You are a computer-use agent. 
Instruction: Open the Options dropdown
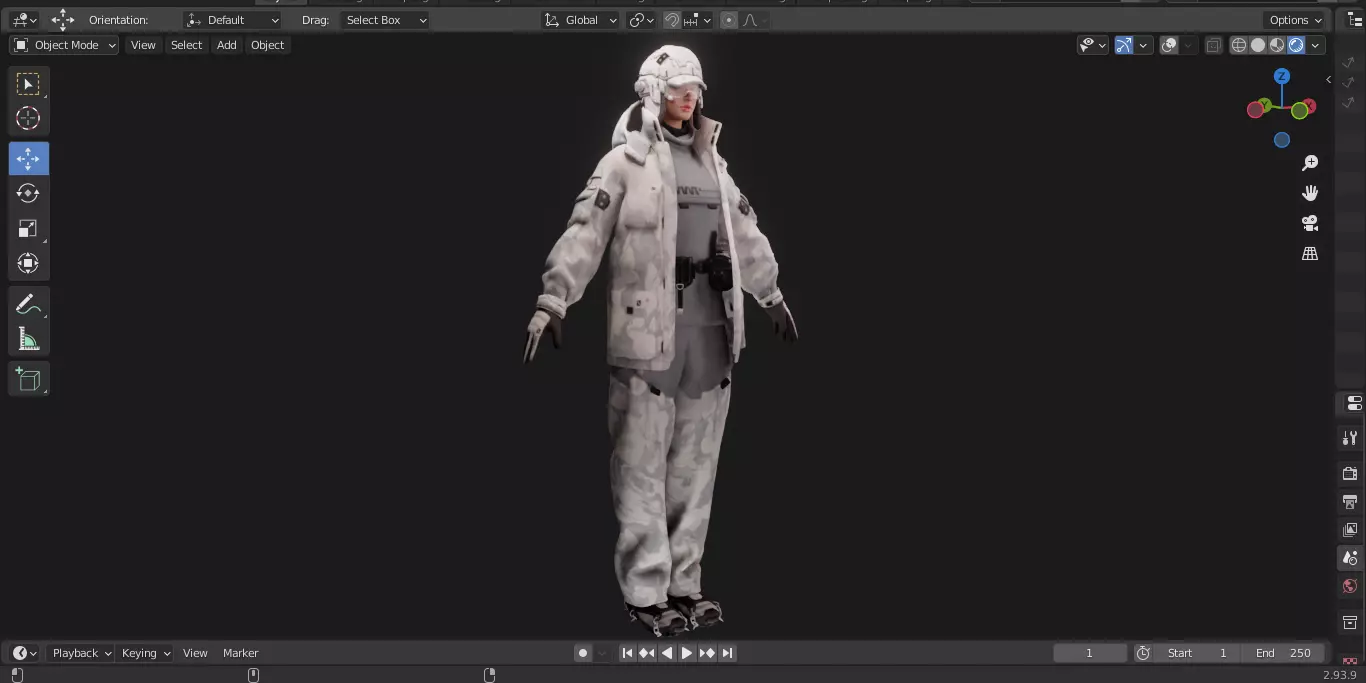click(x=1296, y=20)
